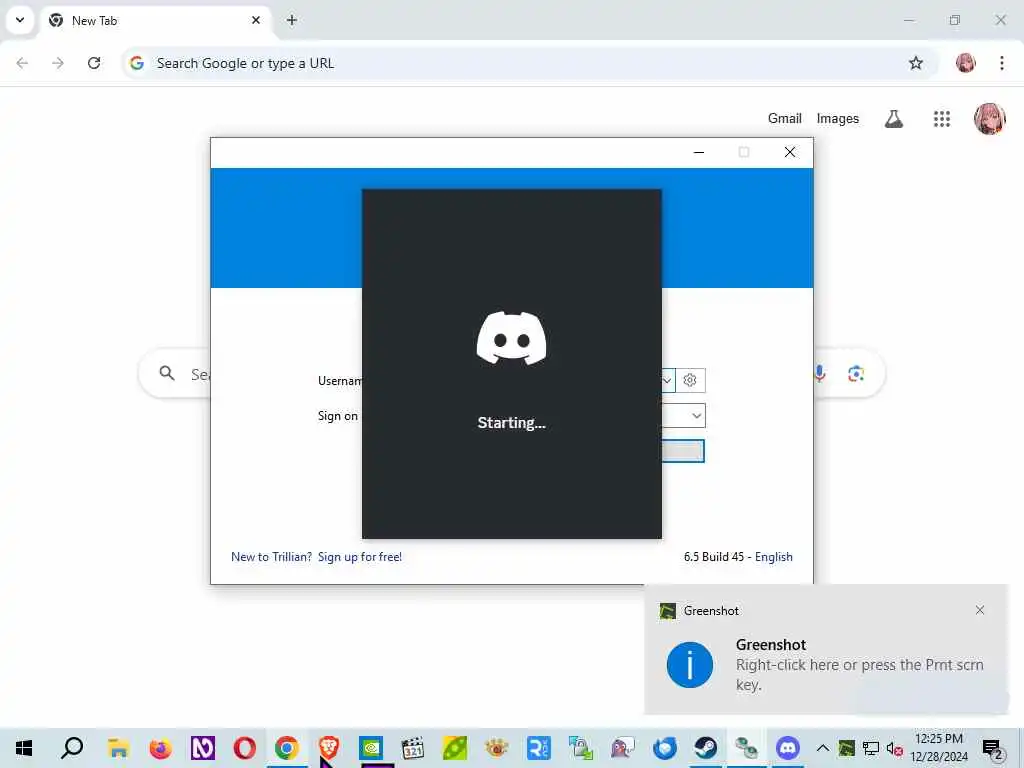Bookmark this tab with the star
The width and height of the screenshot is (1024, 768).
pos(916,63)
